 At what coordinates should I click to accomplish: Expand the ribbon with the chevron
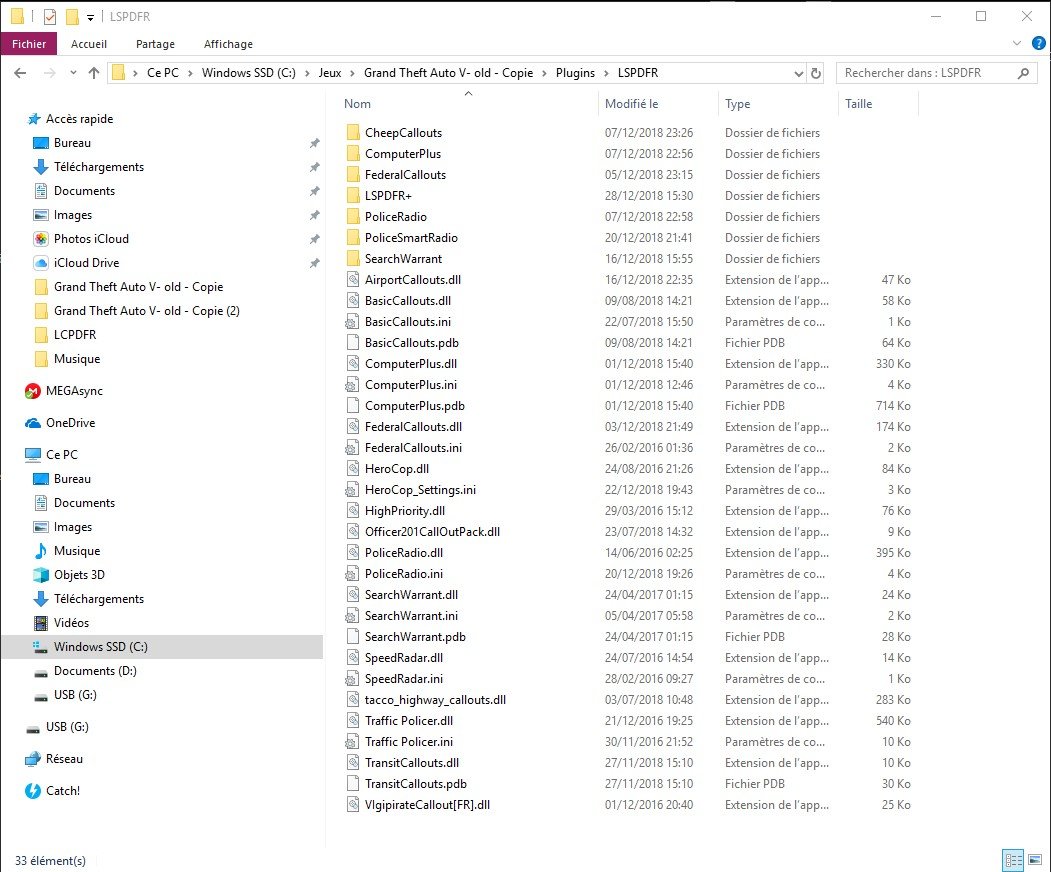(1017, 44)
